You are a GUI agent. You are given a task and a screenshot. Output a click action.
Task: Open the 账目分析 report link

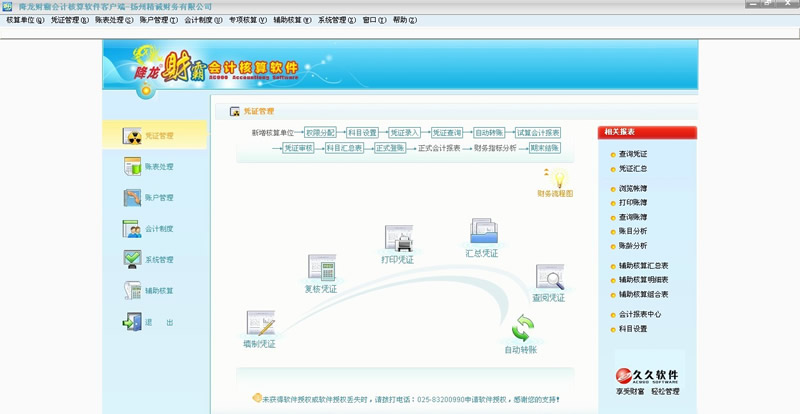tap(633, 231)
